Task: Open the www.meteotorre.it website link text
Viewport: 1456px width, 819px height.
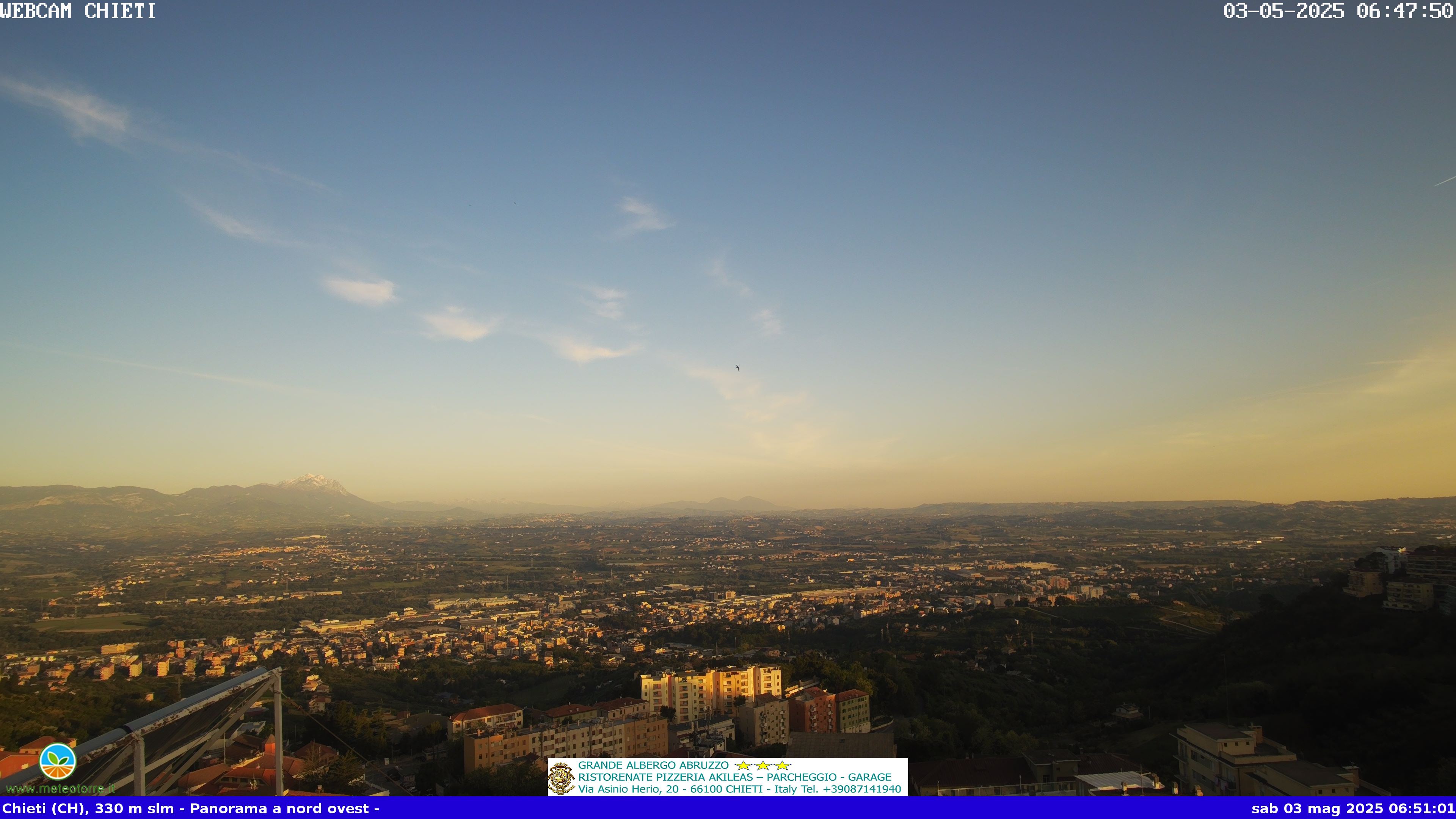Action: (x=61, y=789)
